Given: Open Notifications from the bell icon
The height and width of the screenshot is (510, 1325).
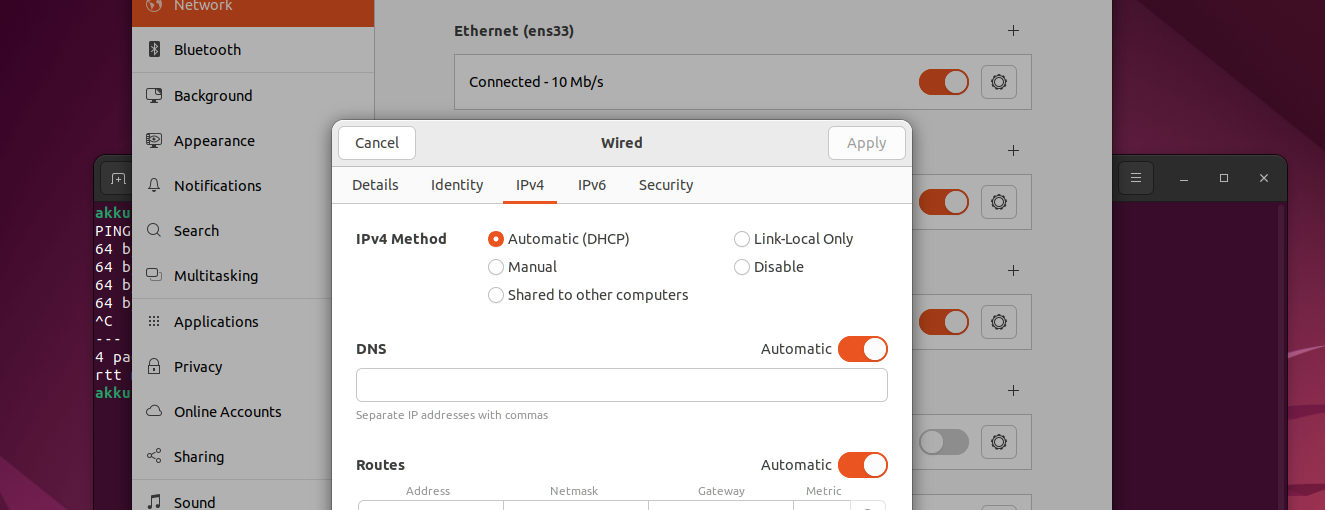Looking at the screenshot, I should (154, 186).
